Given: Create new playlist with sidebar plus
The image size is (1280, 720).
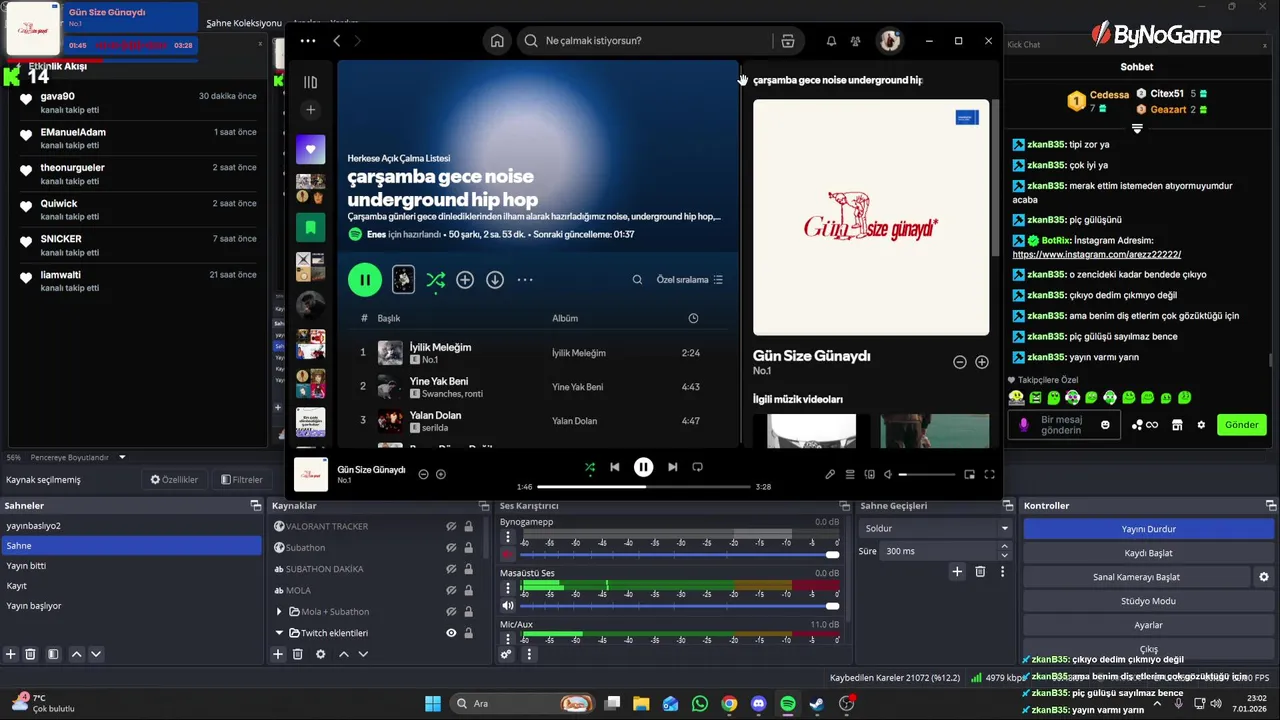Looking at the screenshot, I should click(311, 110).
